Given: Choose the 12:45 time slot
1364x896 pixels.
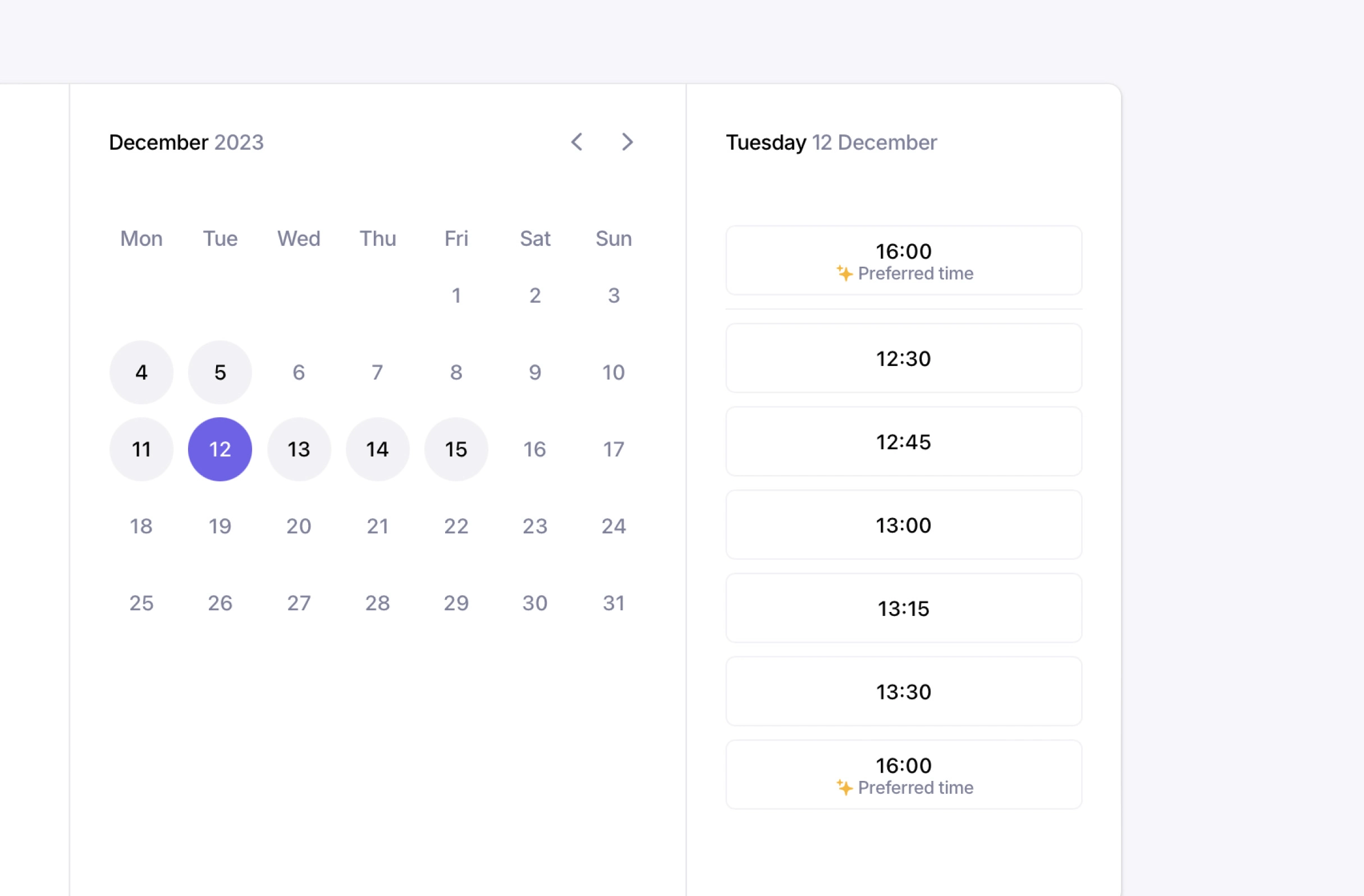Looking at the screenshot, I should 904,441.
